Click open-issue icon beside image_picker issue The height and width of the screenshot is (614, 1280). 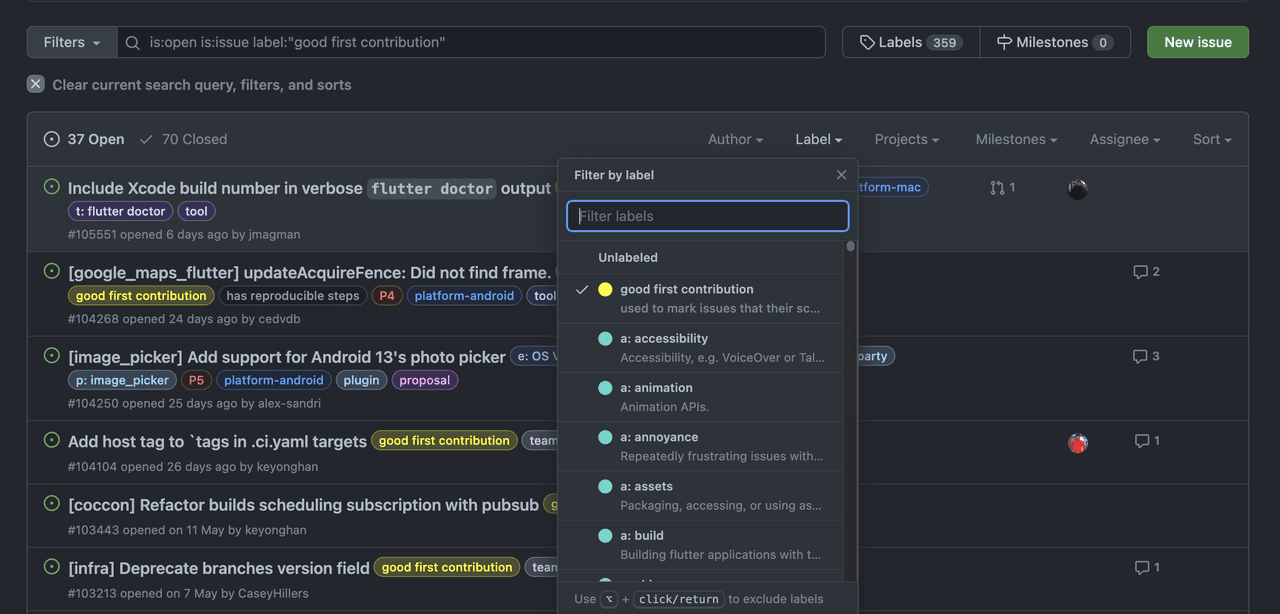coord(52,356)
